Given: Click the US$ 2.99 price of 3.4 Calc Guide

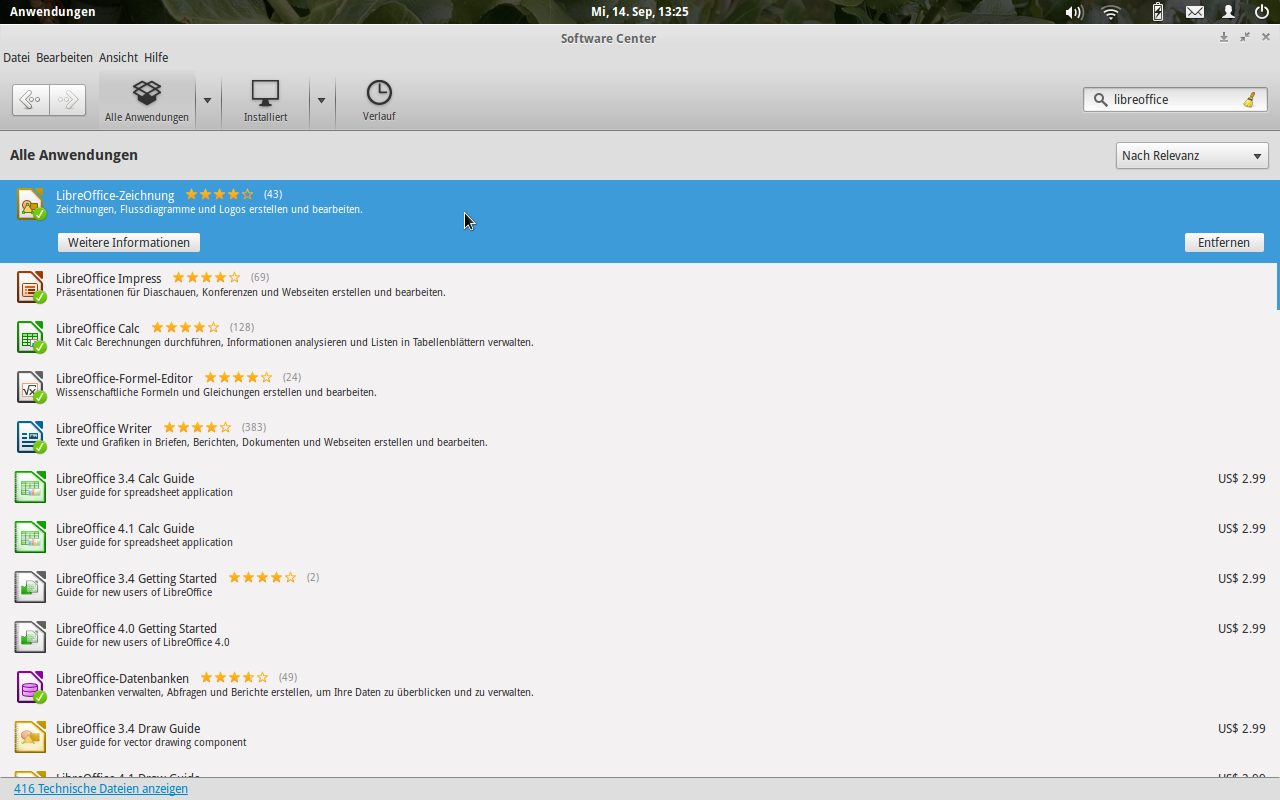Looking at the screenshot, I should pyautogui.click(x=1242, y=478).
